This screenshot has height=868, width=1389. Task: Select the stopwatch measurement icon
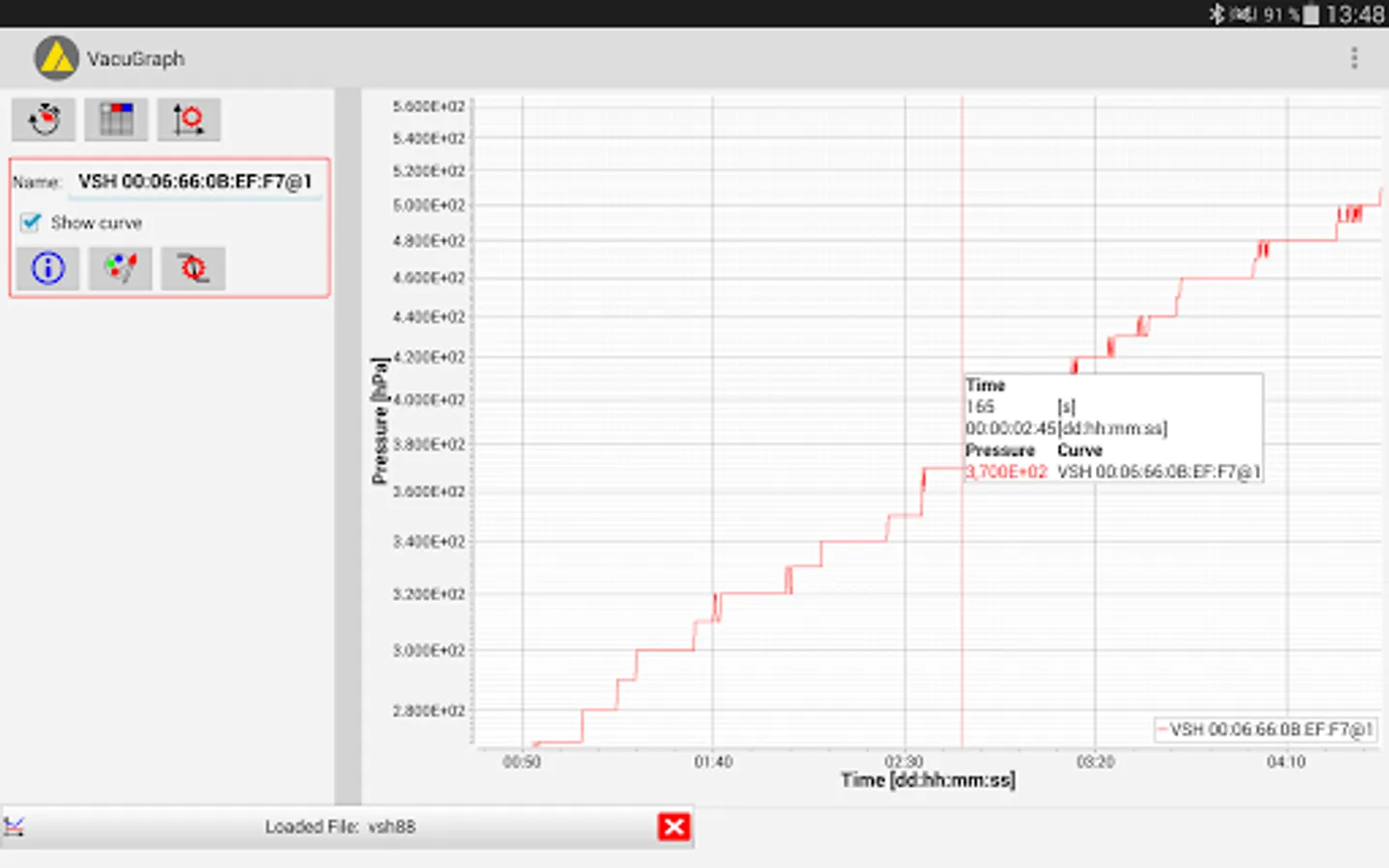pyautogui.click(x=43, y=119)
